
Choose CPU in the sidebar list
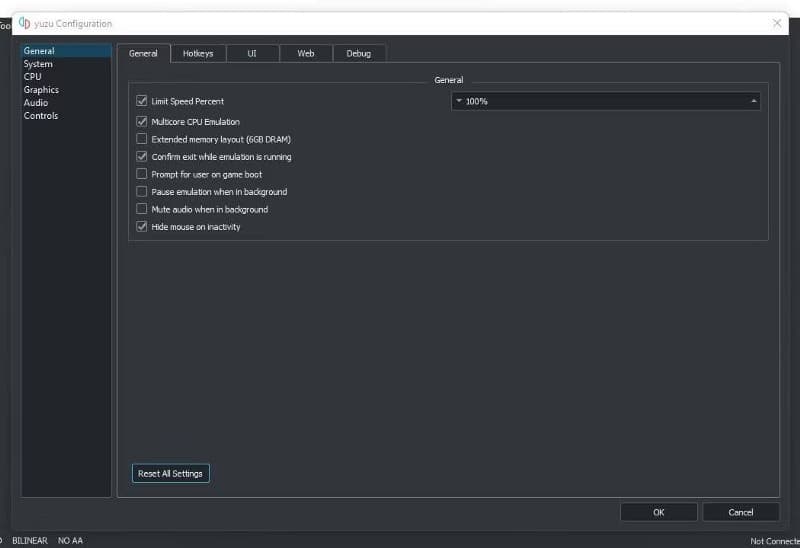pyautogui.click(x=66, y=77)
